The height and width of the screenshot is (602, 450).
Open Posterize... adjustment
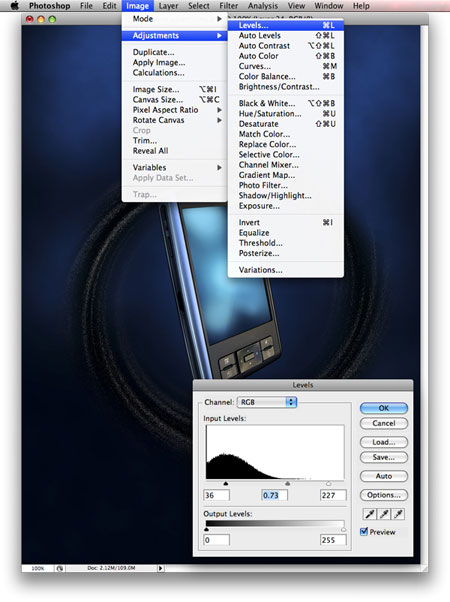tap(286, 253)
